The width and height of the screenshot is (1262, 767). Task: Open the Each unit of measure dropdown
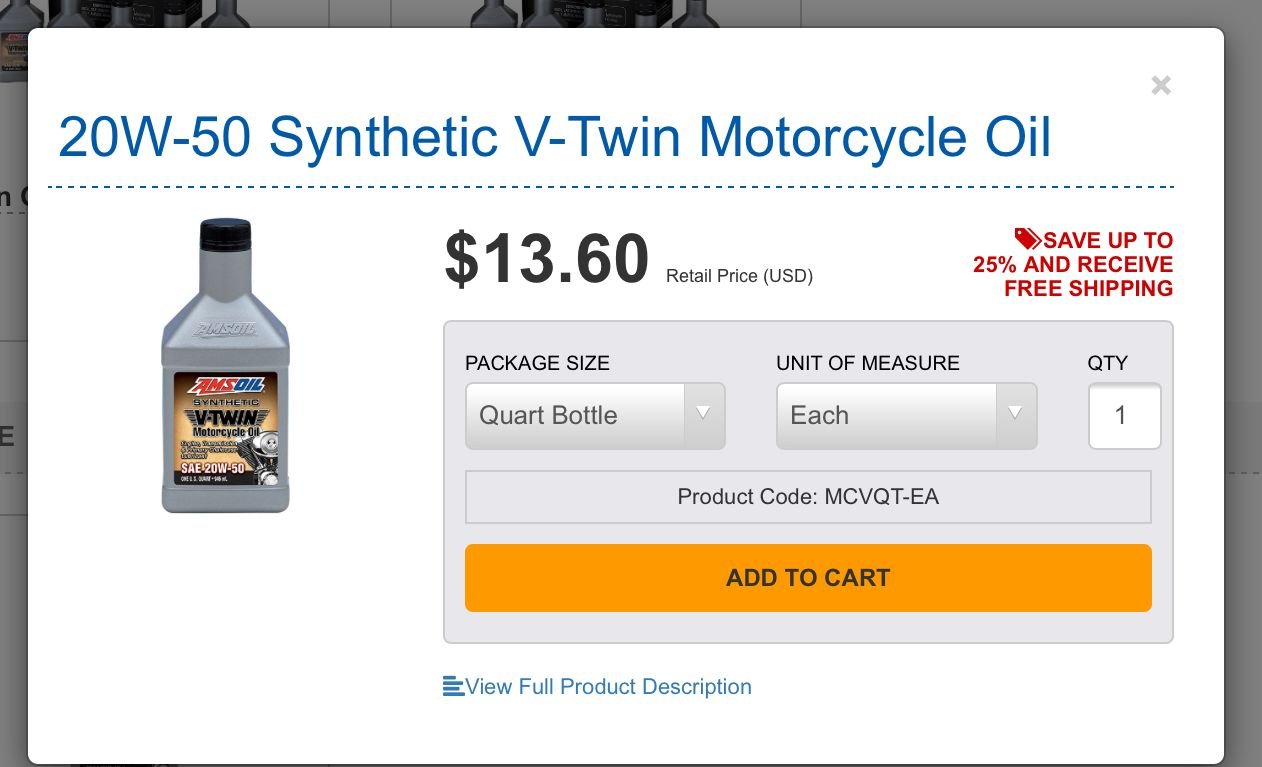907,415
